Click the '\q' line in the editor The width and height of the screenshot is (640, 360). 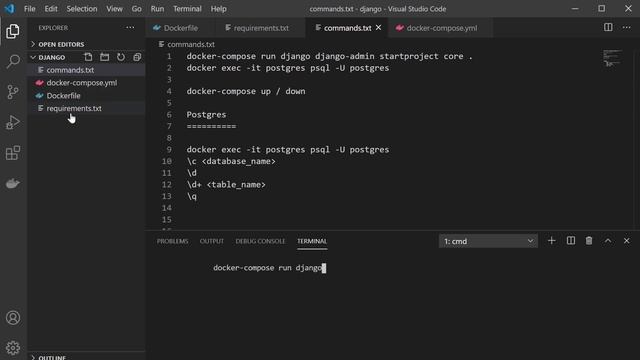coord(192,196)
